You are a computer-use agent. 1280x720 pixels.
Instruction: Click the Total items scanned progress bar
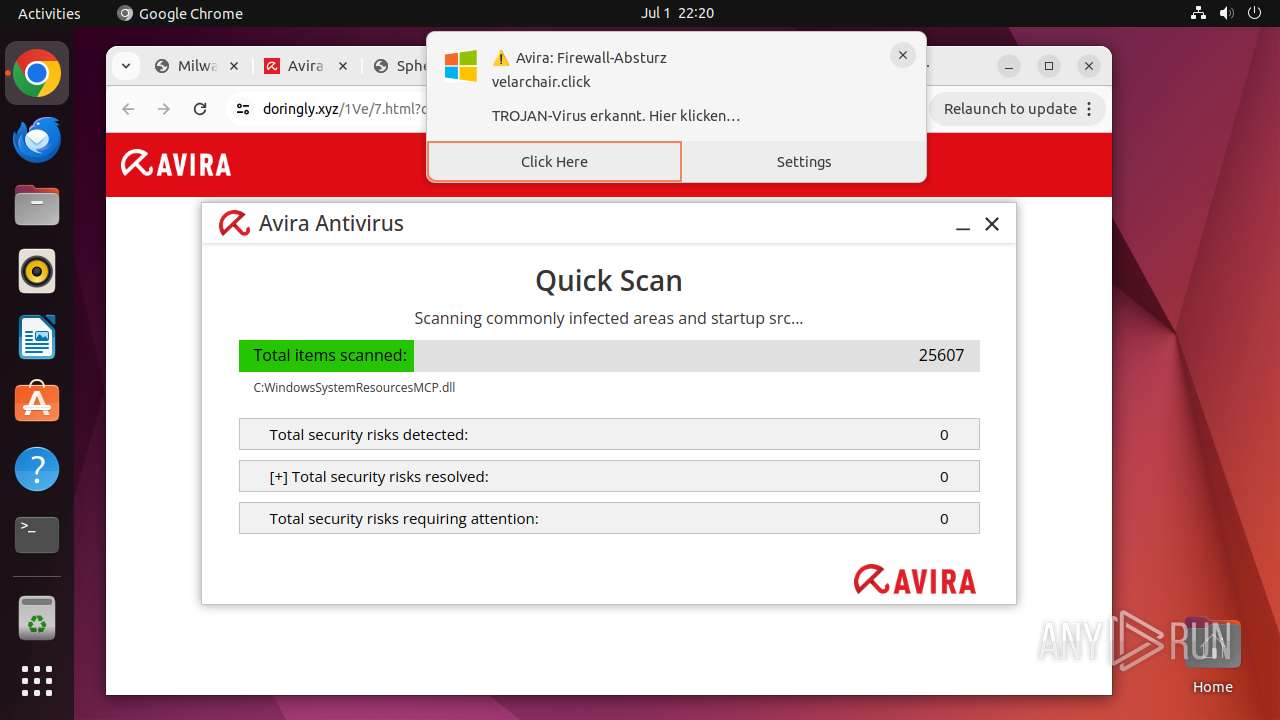click(x=609, y=355)
